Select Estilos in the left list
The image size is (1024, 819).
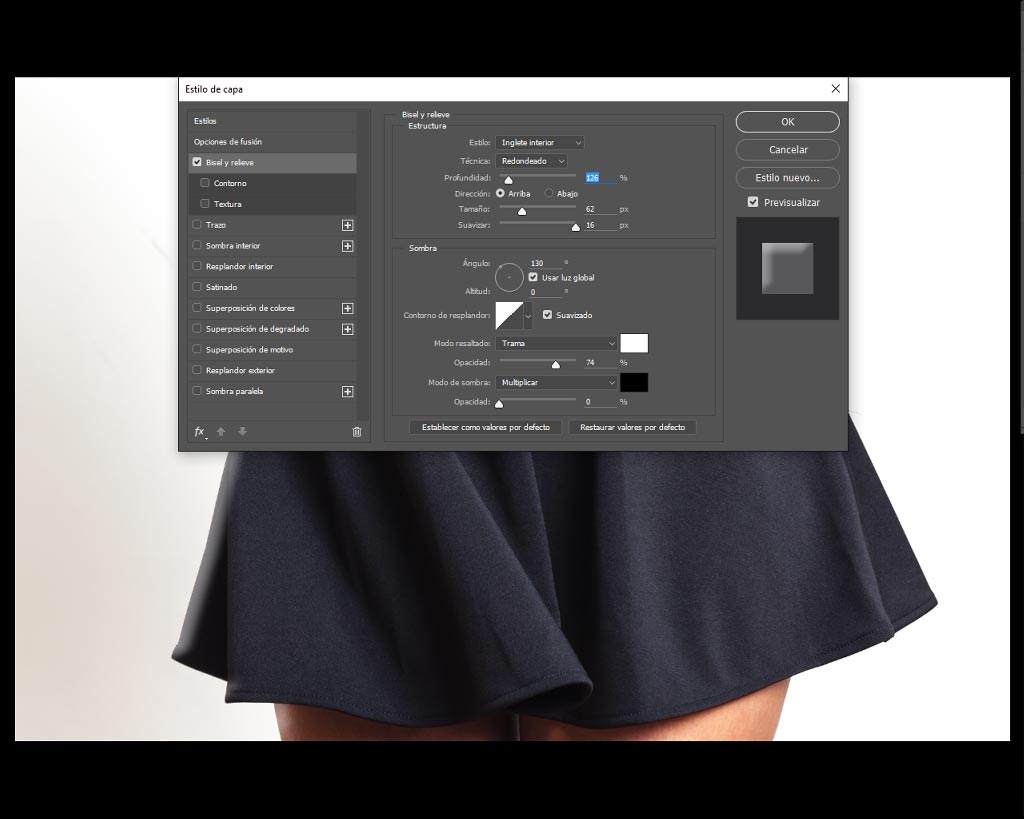205,121
